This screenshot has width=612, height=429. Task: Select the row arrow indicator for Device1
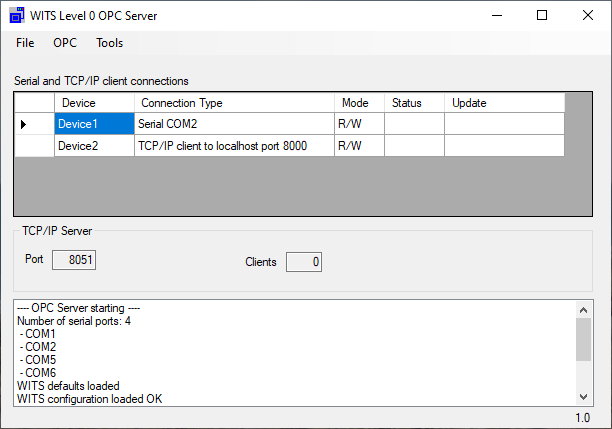coord(23,124)
